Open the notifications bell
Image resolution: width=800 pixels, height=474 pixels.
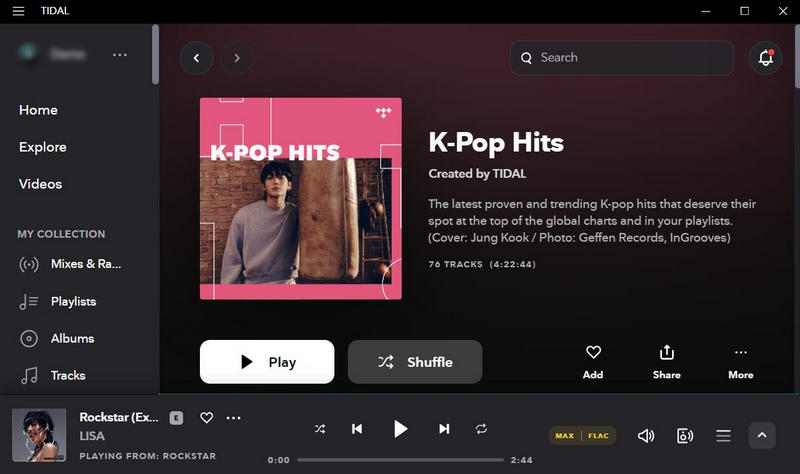(x=765, y=58)
